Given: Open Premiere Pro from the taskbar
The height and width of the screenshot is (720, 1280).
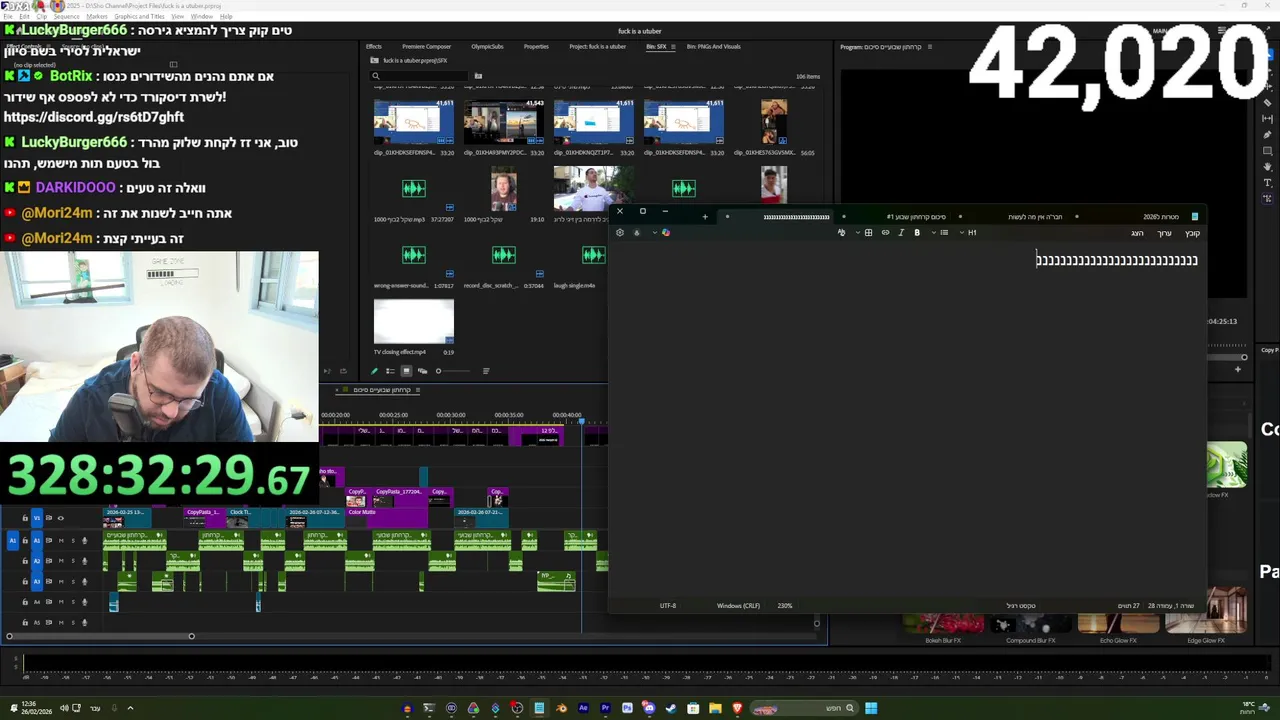Looking at the screenshot, I should 605,708.
